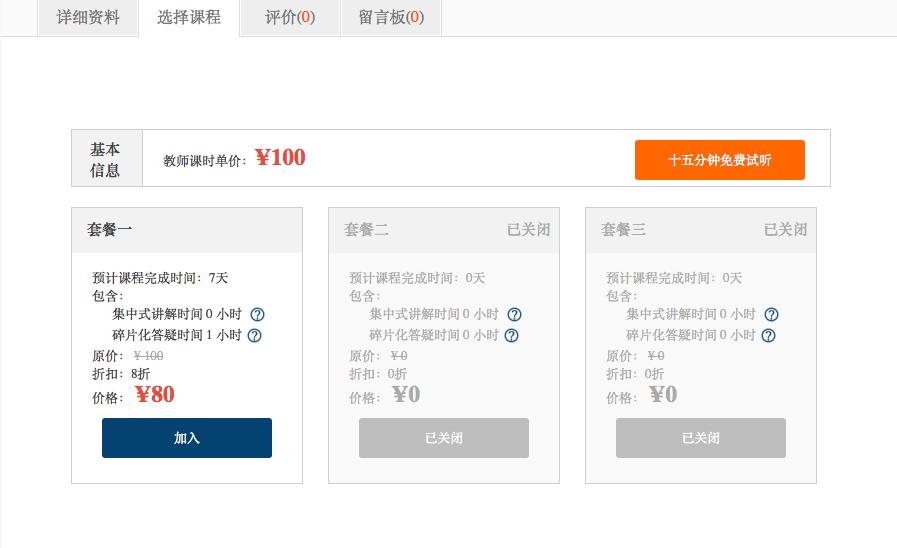Select the 套餐三 package header
The image size is (897, 548).
point(701,230)
